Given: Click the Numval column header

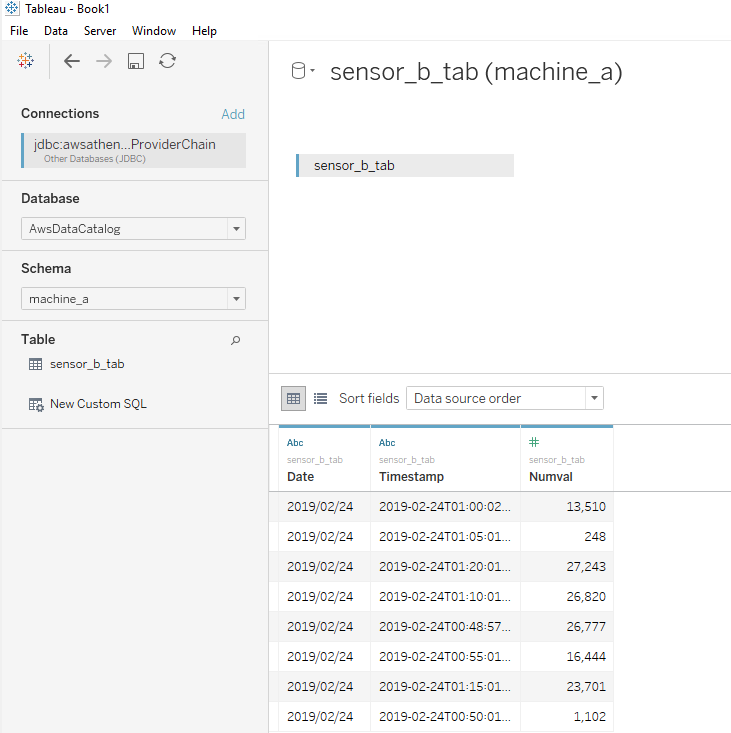Looking at the screenshot, I should coord(551,477).
